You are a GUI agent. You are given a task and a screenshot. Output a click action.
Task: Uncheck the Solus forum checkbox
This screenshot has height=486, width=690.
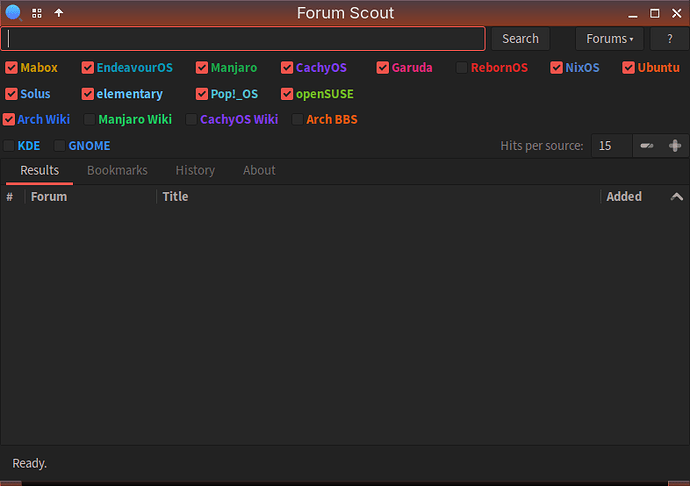(x=11, y=94)
